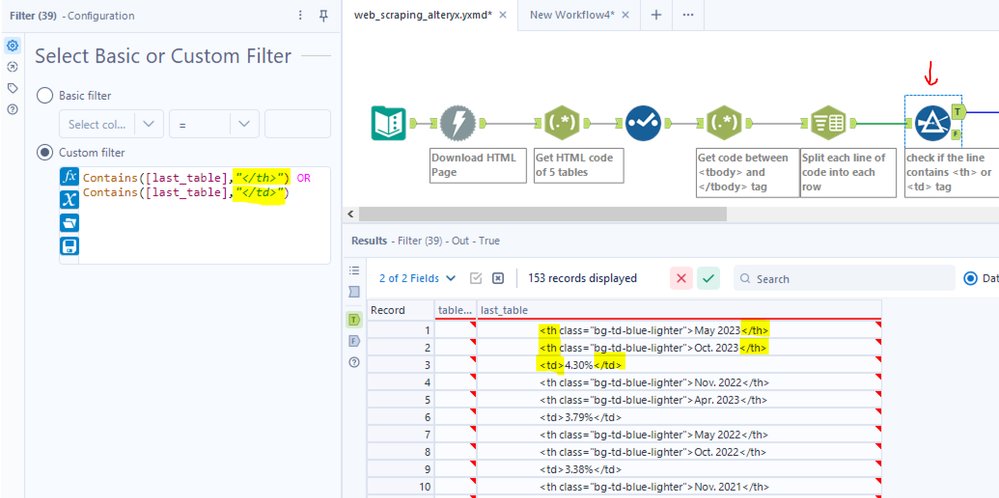Click the Filter tool False output anchor
This screenshot has width=999, height=498.
956,134
